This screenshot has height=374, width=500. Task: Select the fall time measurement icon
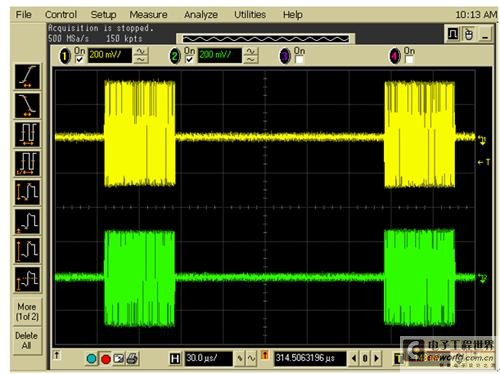click(27, 105)
